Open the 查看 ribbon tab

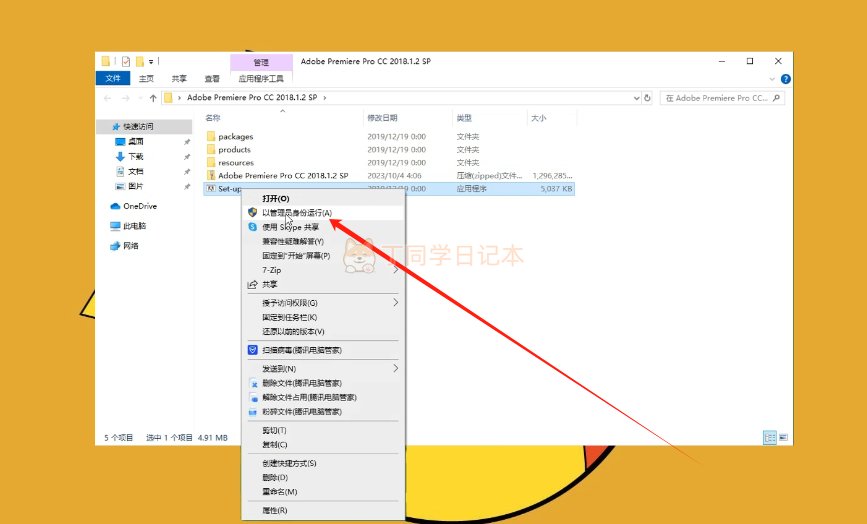(212, 79)
